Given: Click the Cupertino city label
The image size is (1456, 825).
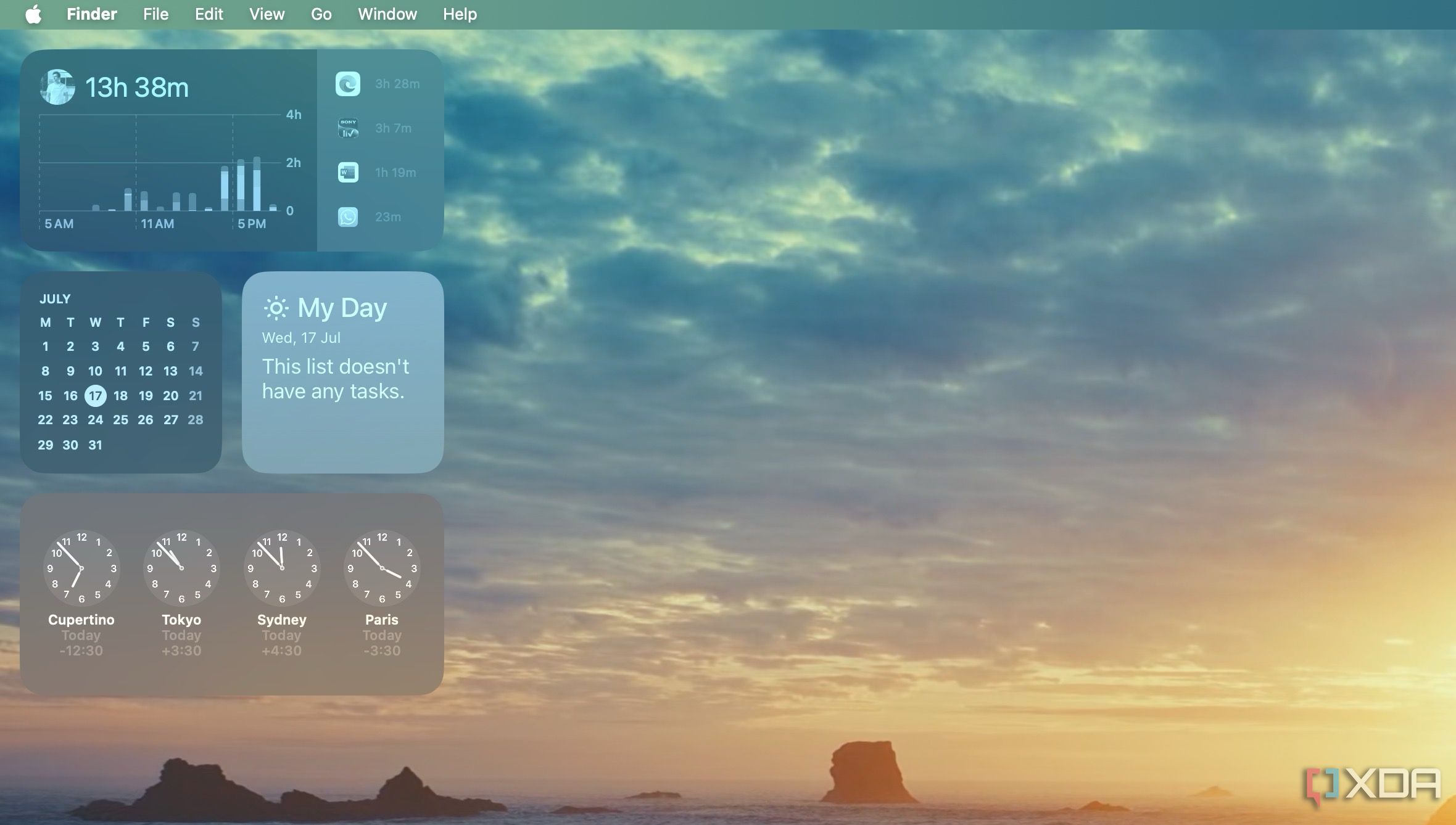Looking at the screenshot, I should pyautogui.click(x=81, y=620).
